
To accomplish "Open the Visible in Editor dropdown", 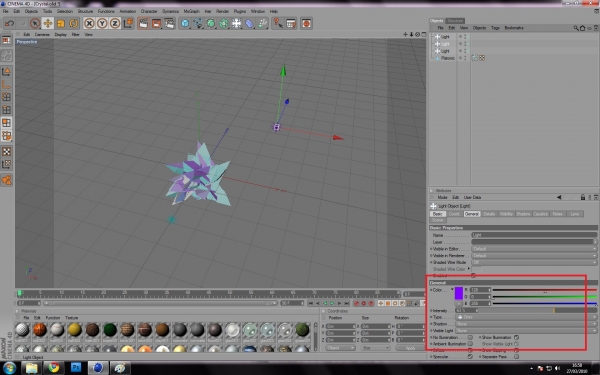I will click(534, 249).
